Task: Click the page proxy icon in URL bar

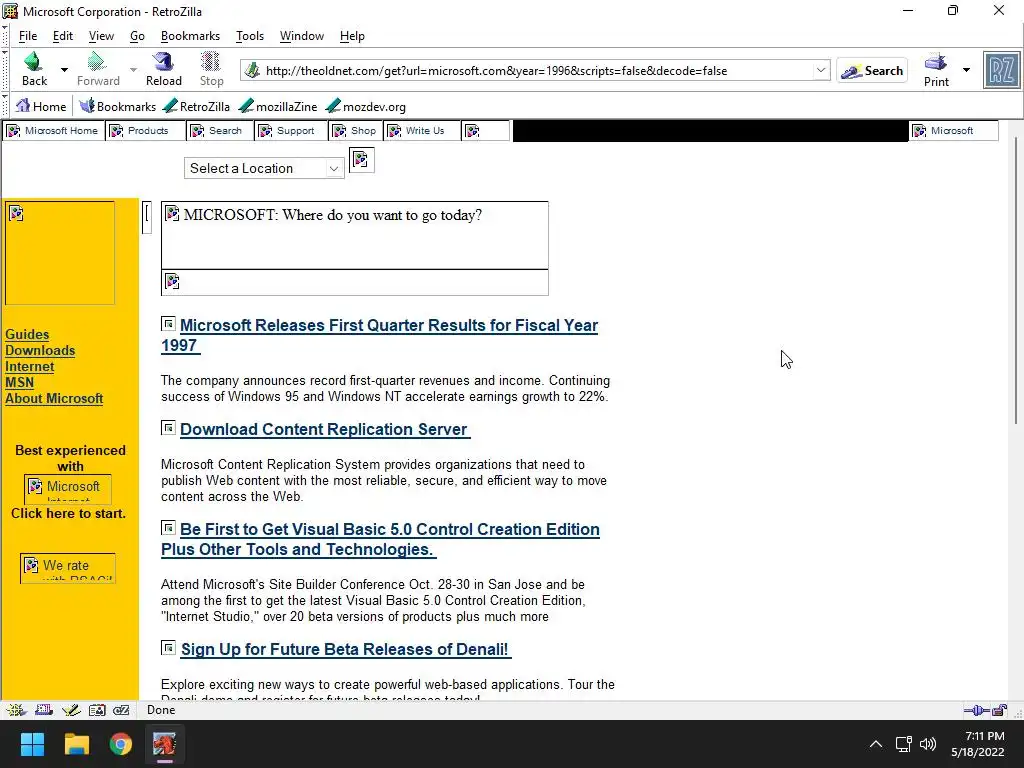Action: click(x=252, y=70)
